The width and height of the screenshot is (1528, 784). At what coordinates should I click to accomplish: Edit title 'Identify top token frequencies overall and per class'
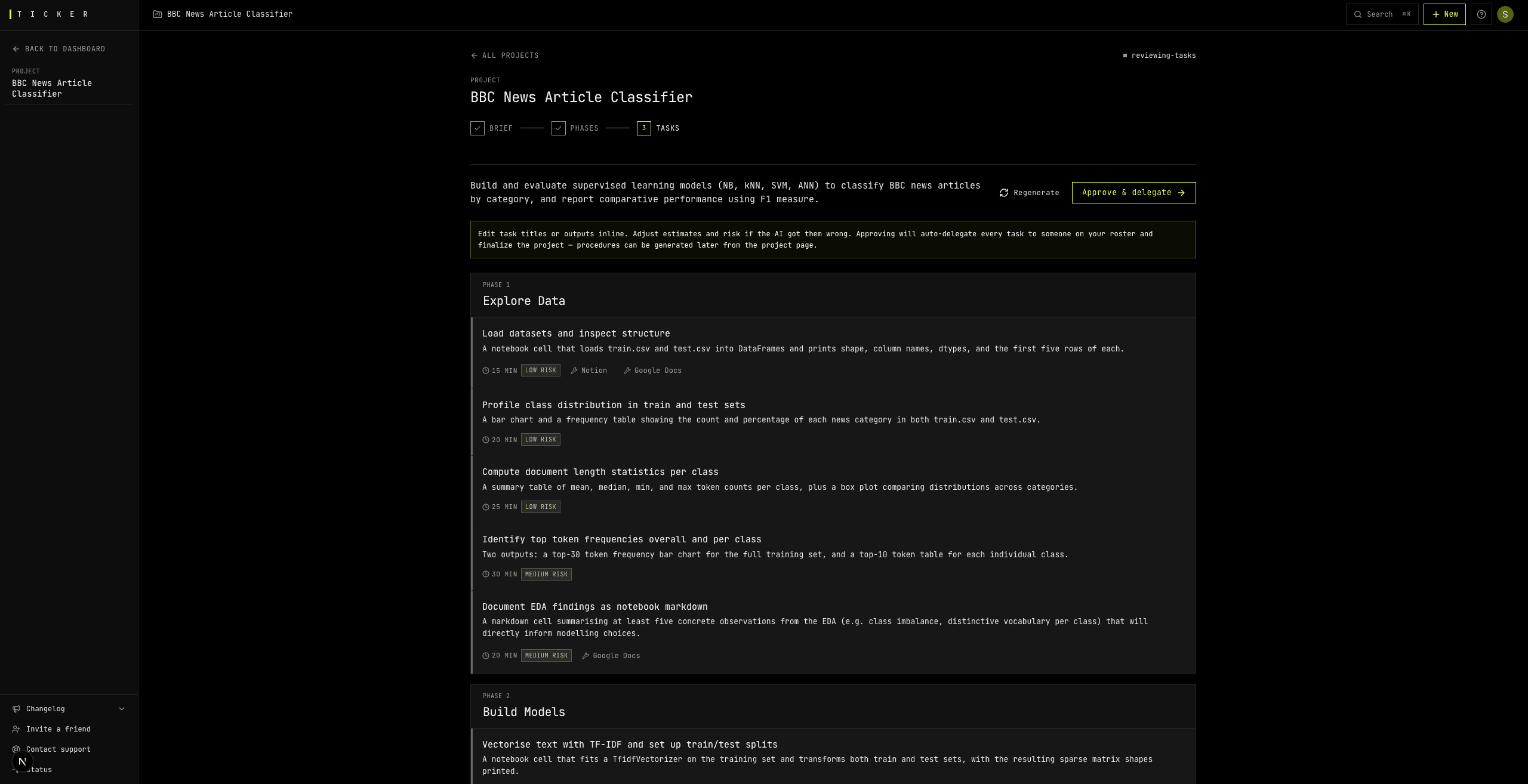(622, 539)
